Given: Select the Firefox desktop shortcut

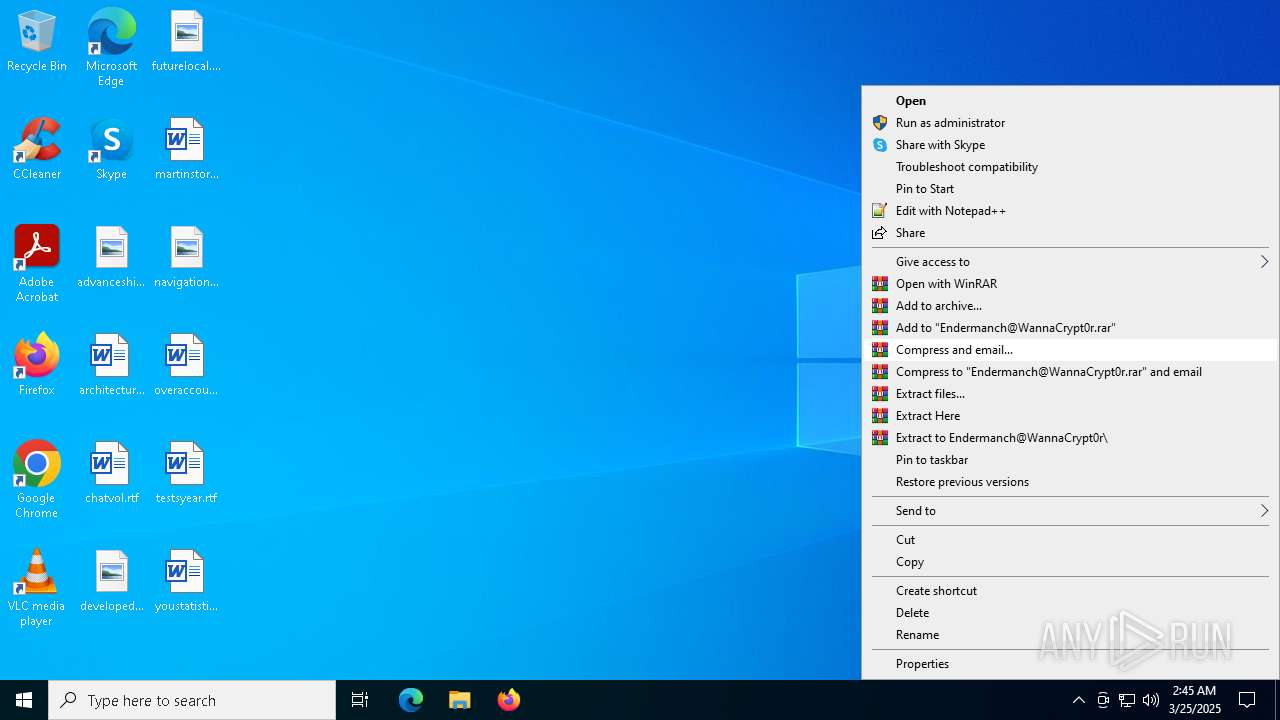Looking at the screenshot, I should point(37,366).
